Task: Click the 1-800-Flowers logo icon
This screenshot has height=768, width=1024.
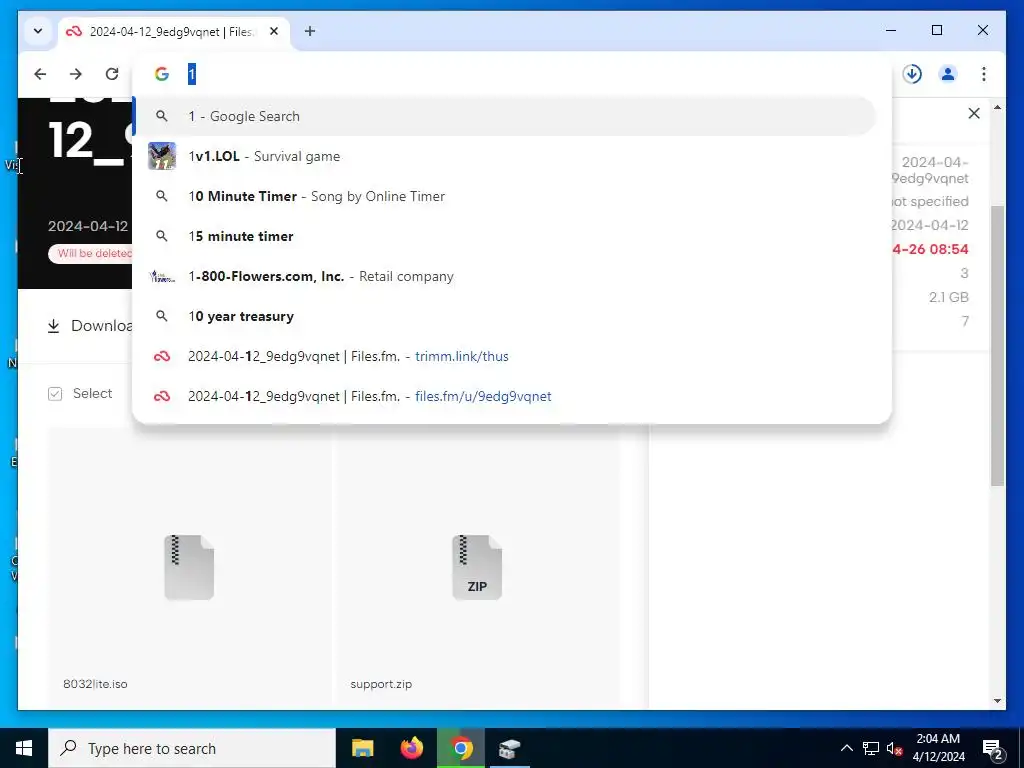Action: pos(162,276)
